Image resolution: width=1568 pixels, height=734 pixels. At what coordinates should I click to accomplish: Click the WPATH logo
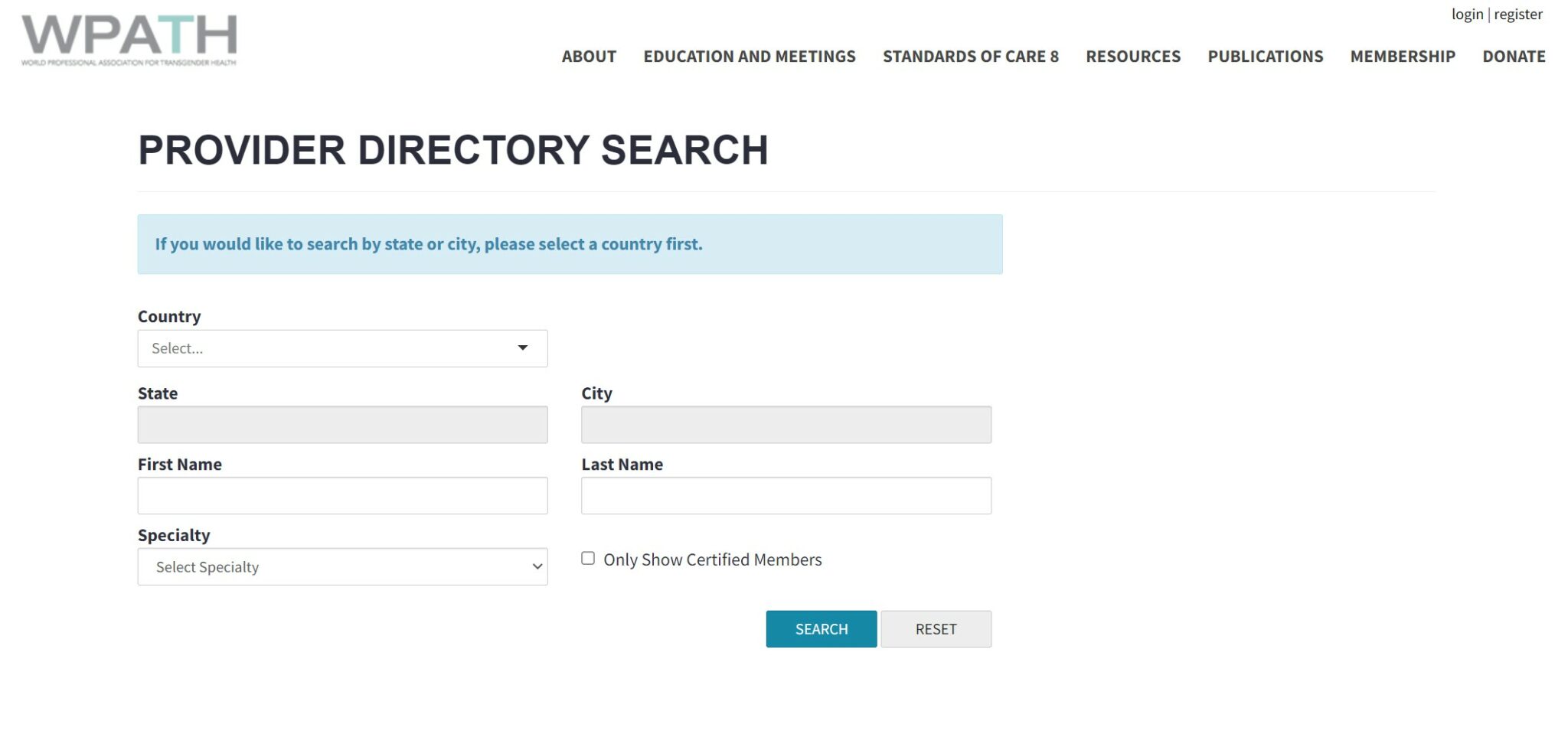[129, 40]
